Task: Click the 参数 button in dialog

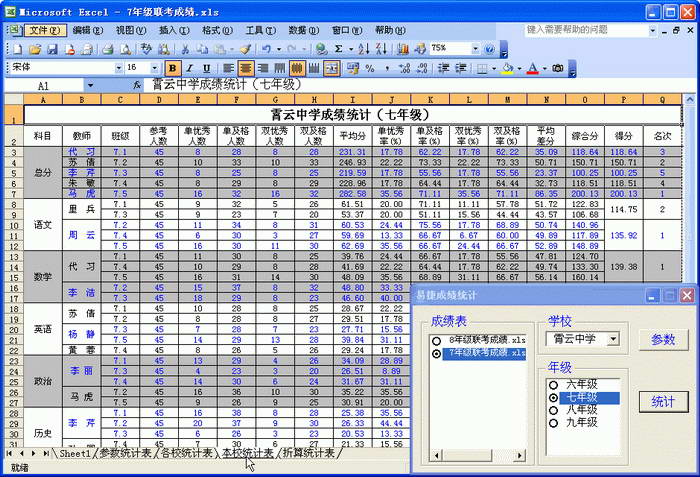Action: coord(663,340)
